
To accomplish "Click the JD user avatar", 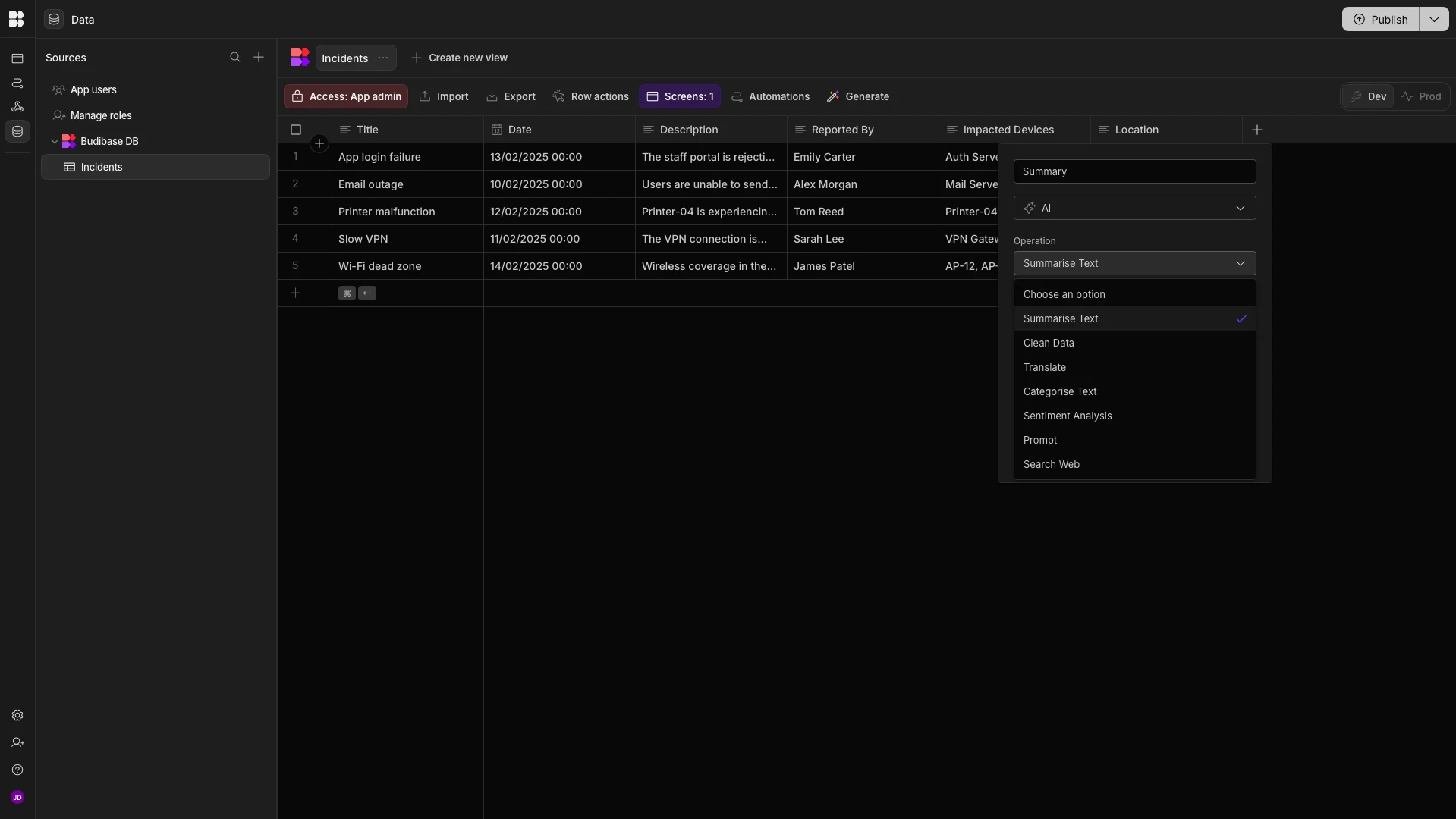I will click(17, 797).
